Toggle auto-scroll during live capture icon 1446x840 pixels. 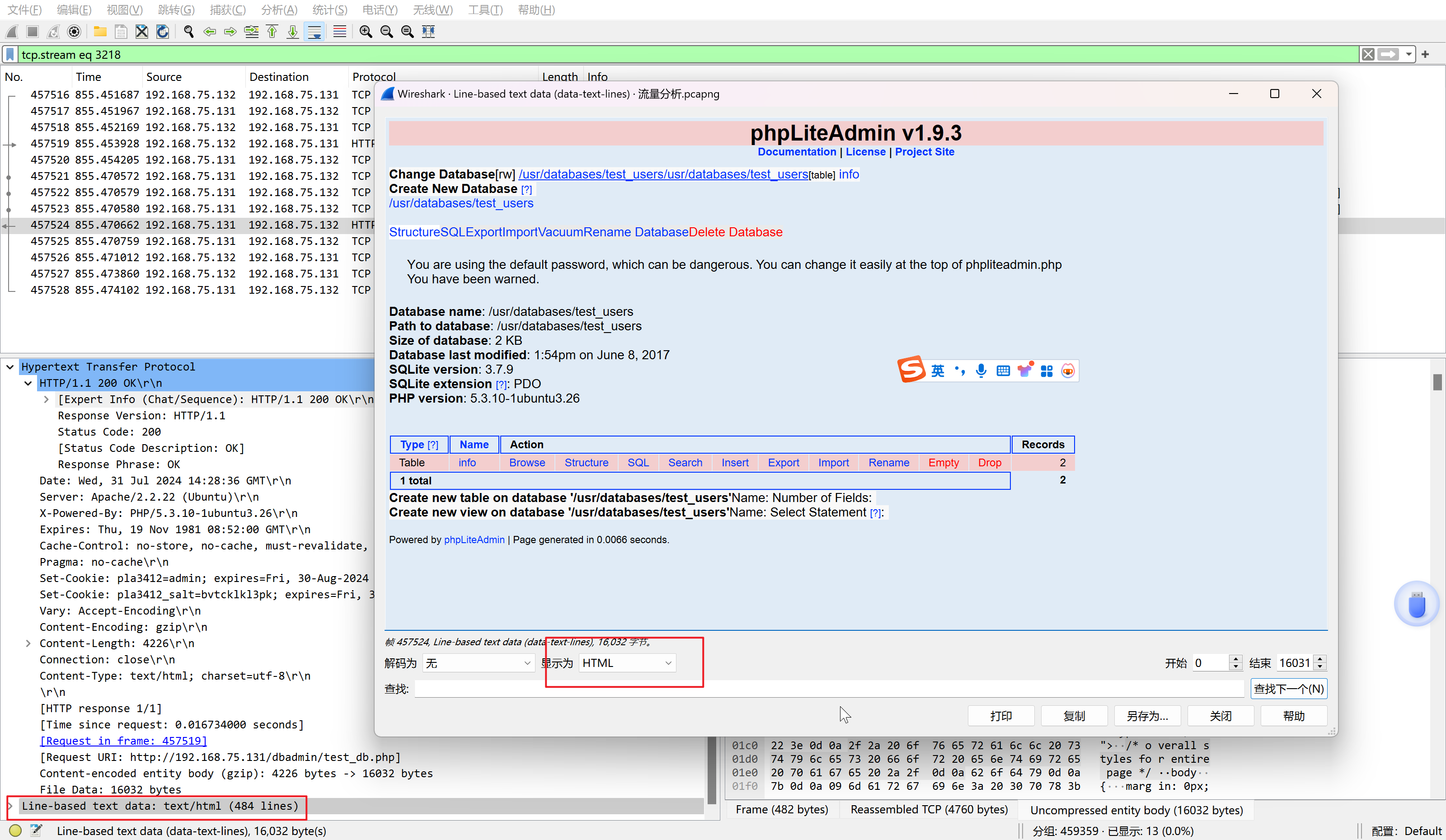pos(315,32)
